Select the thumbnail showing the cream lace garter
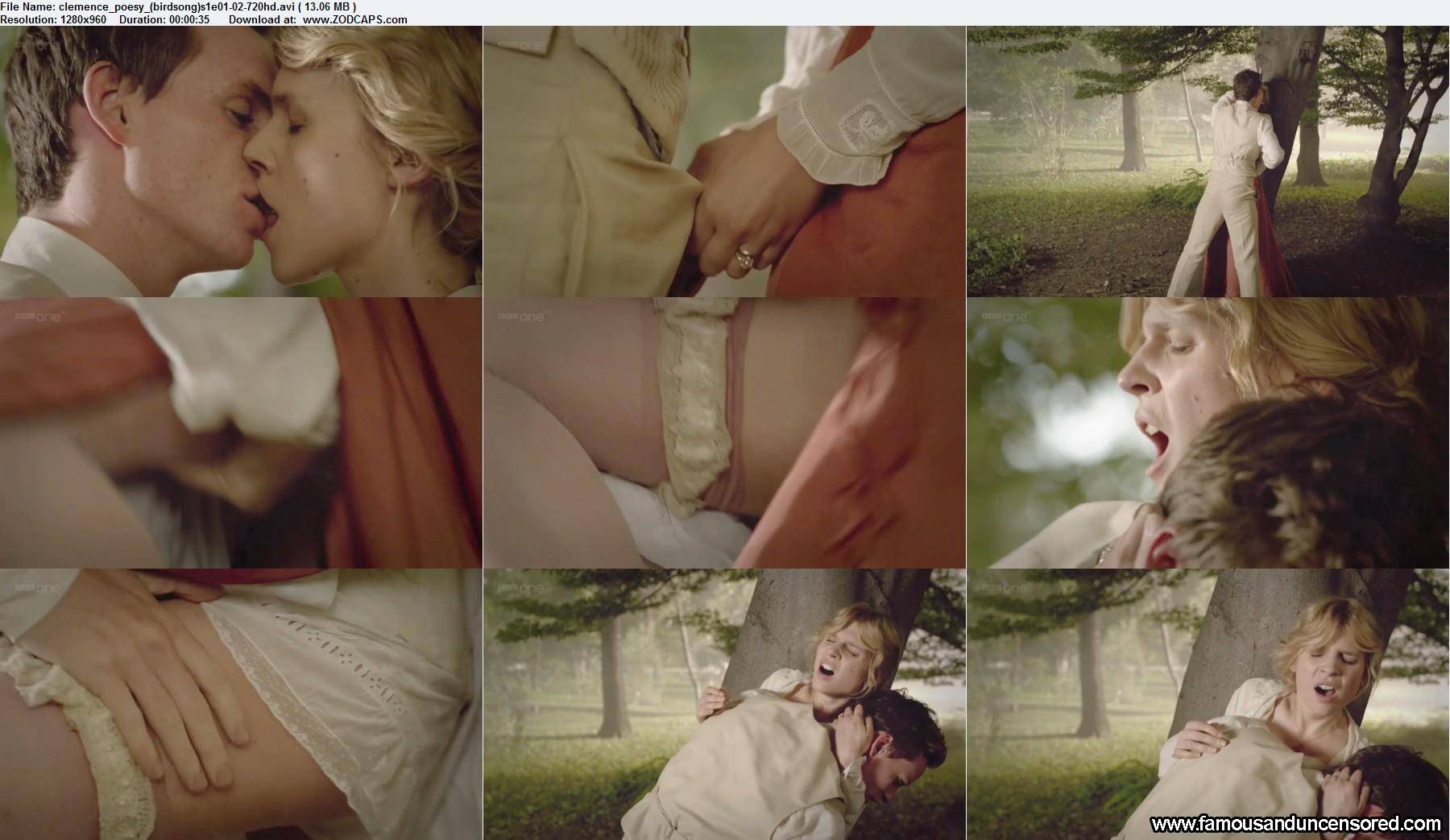This screenshot has width=1450, height=840. 724,433
